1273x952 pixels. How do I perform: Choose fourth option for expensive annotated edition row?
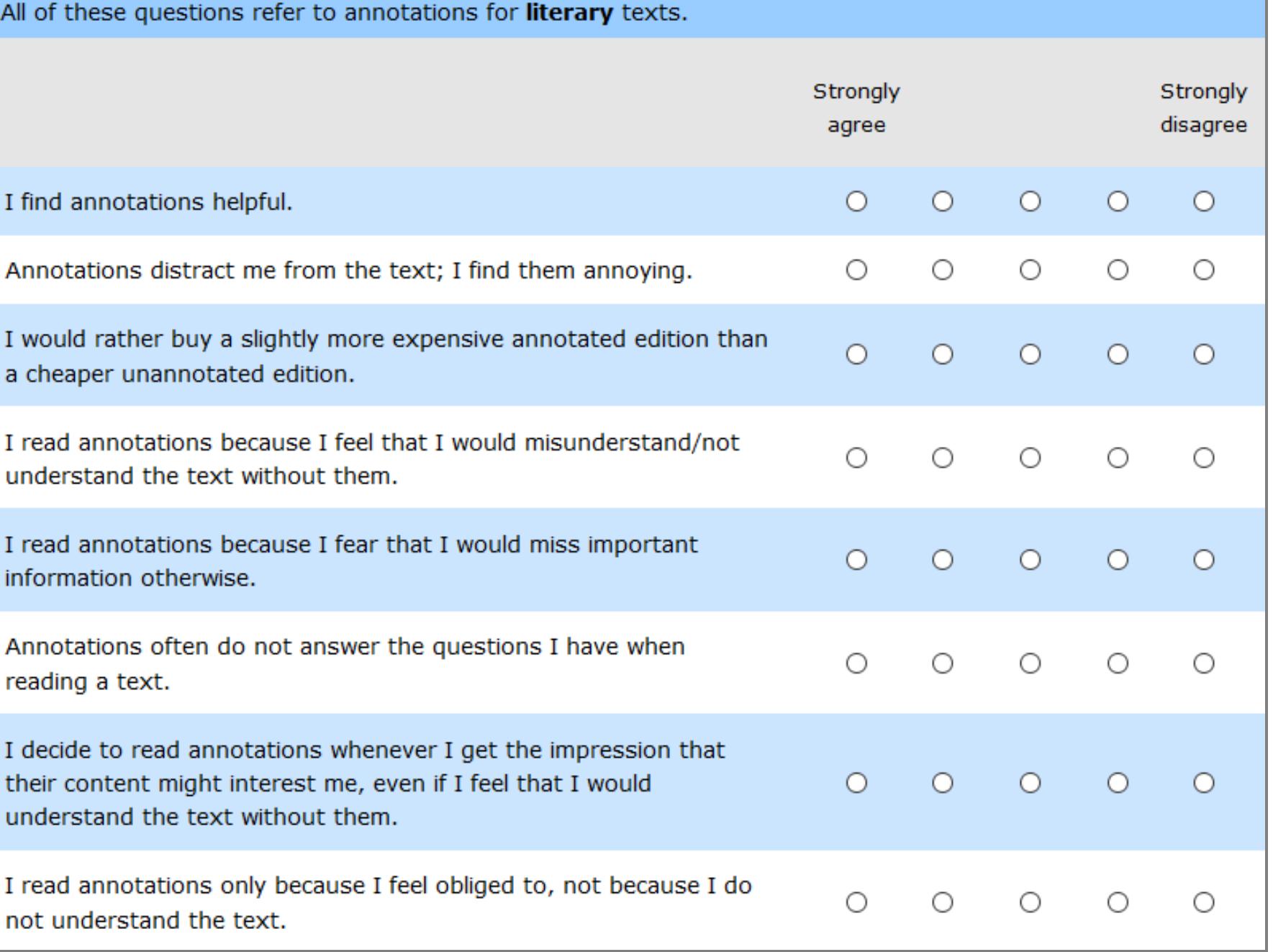[x=1118, y=354]
